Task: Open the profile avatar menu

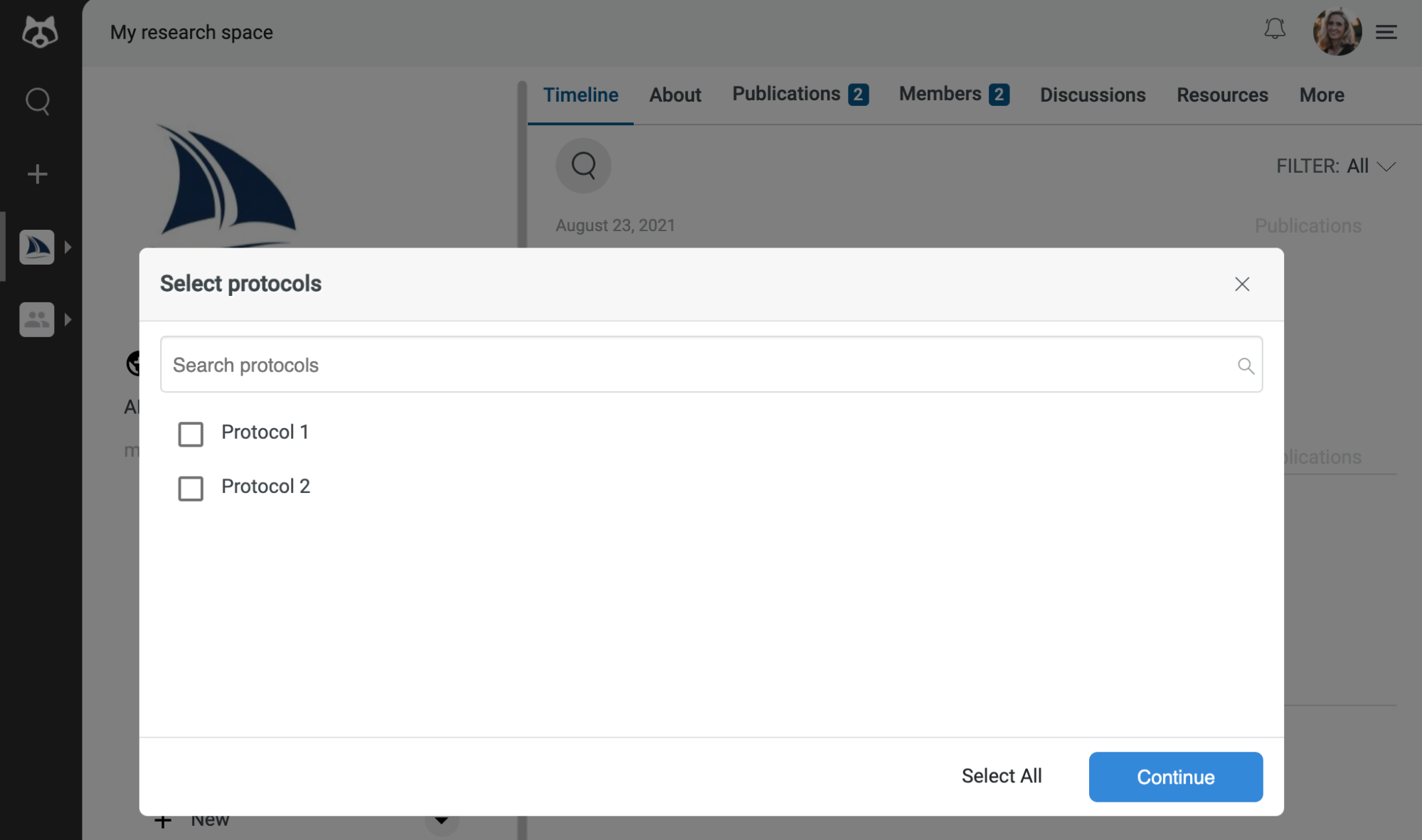Action: (x=1337, y=31)
